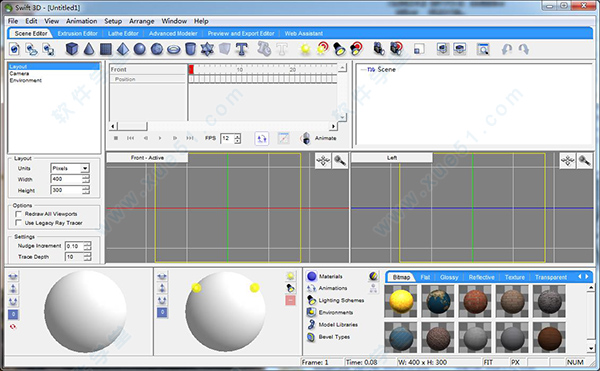Check Use Legacy Ray Tracer

[x=18, y=223]
